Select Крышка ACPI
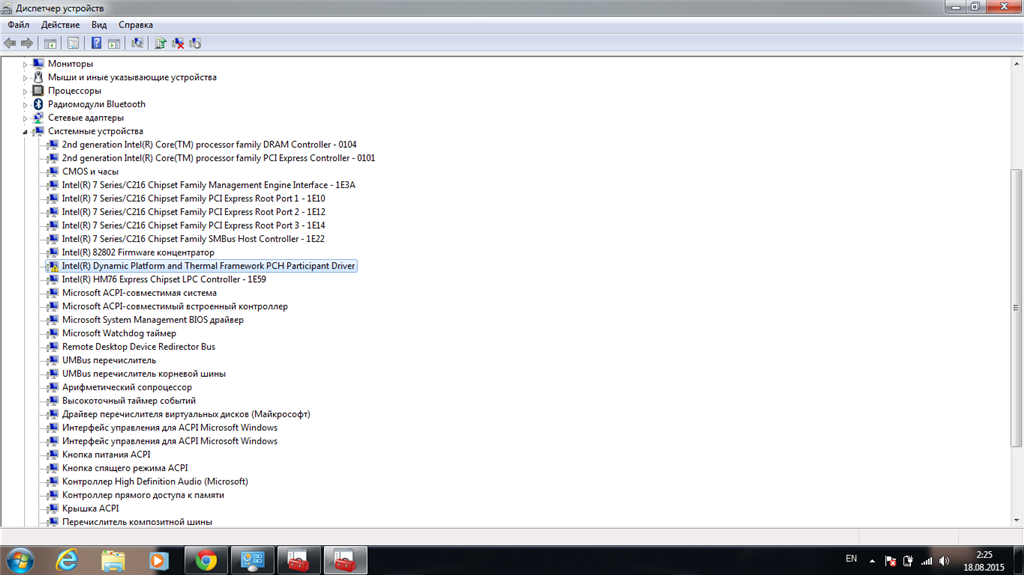 coord(90,508)
